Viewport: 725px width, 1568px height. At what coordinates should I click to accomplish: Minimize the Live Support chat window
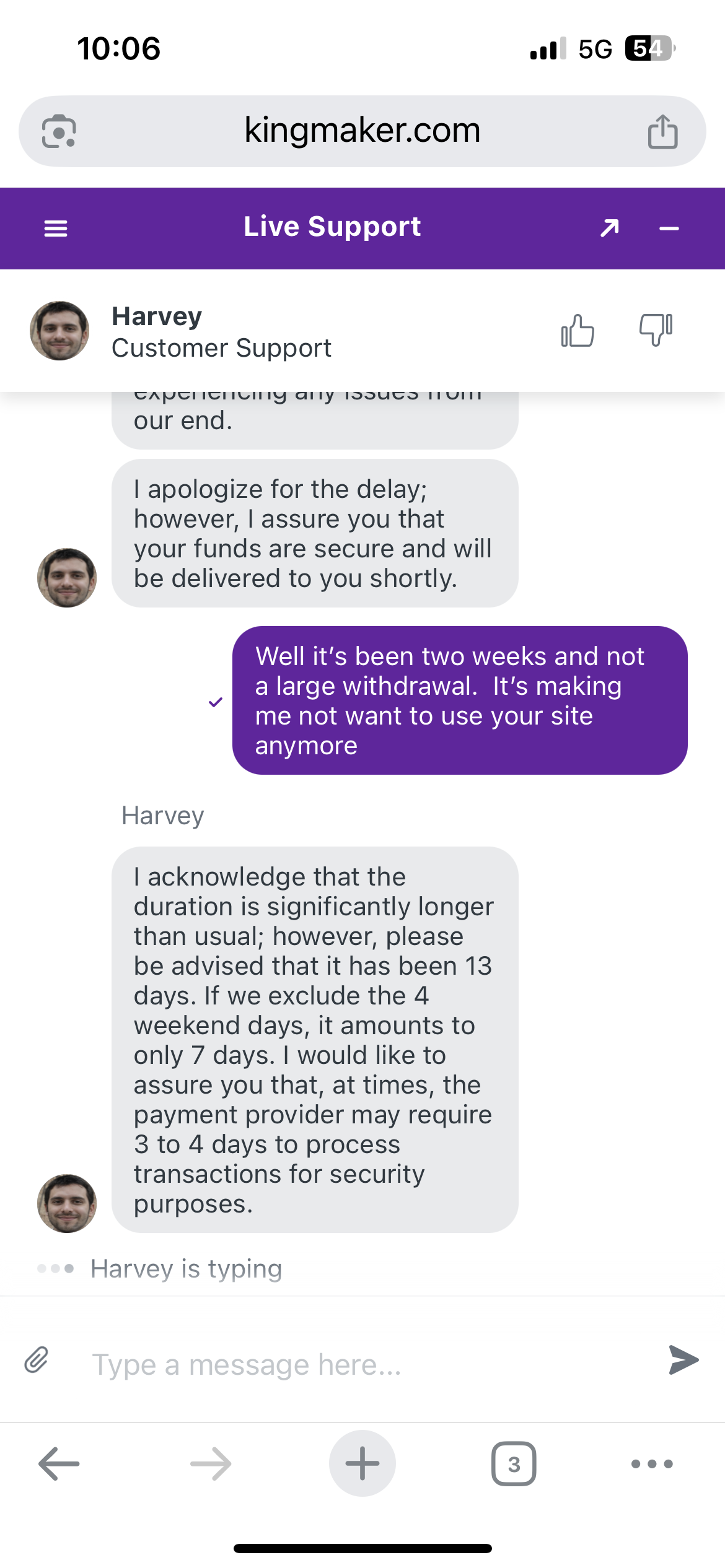(669, 229)
